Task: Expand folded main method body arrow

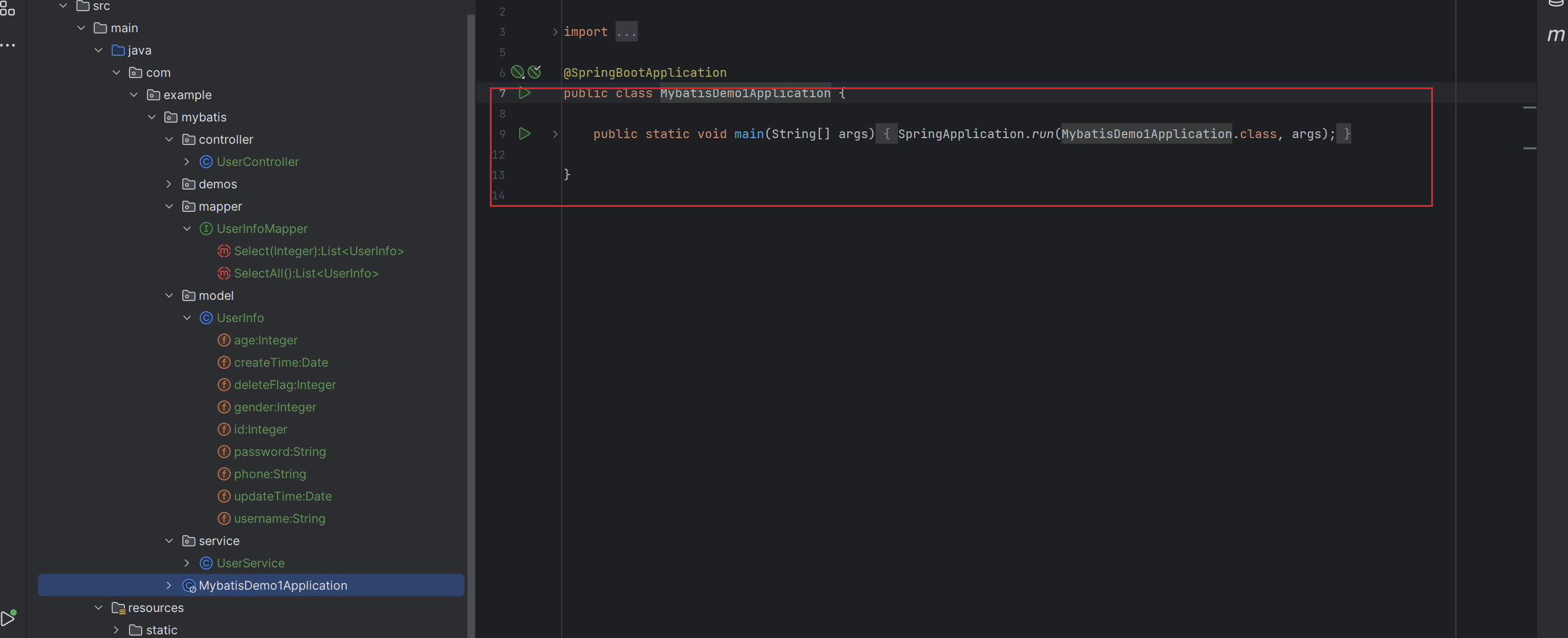Action: pos(555,134)
